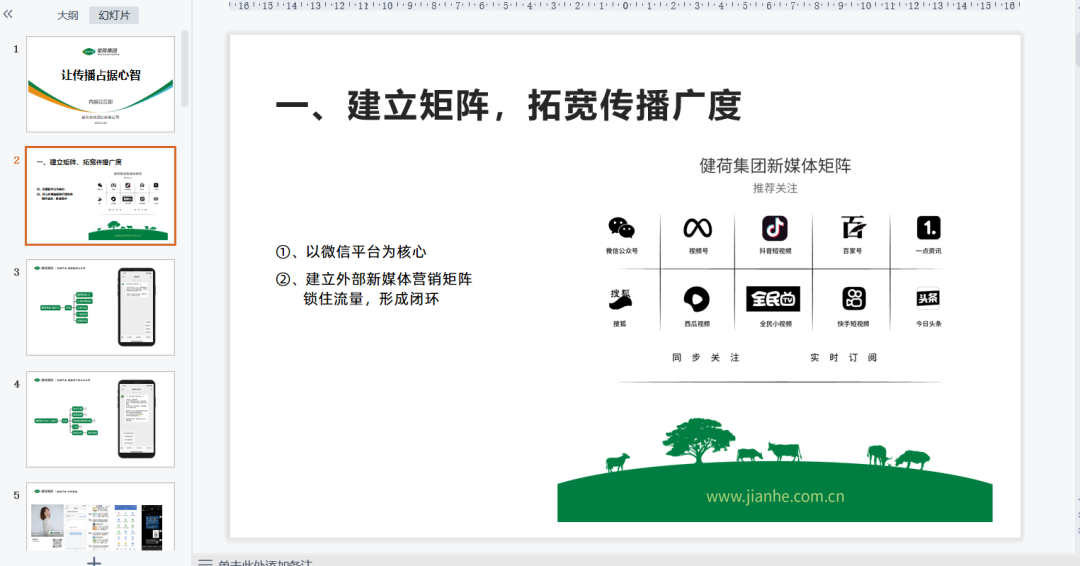The width and height of the screenshot is (1080, 566).
Task: Click the notes field 单击此处添加备注
Action: pos(265,563)
